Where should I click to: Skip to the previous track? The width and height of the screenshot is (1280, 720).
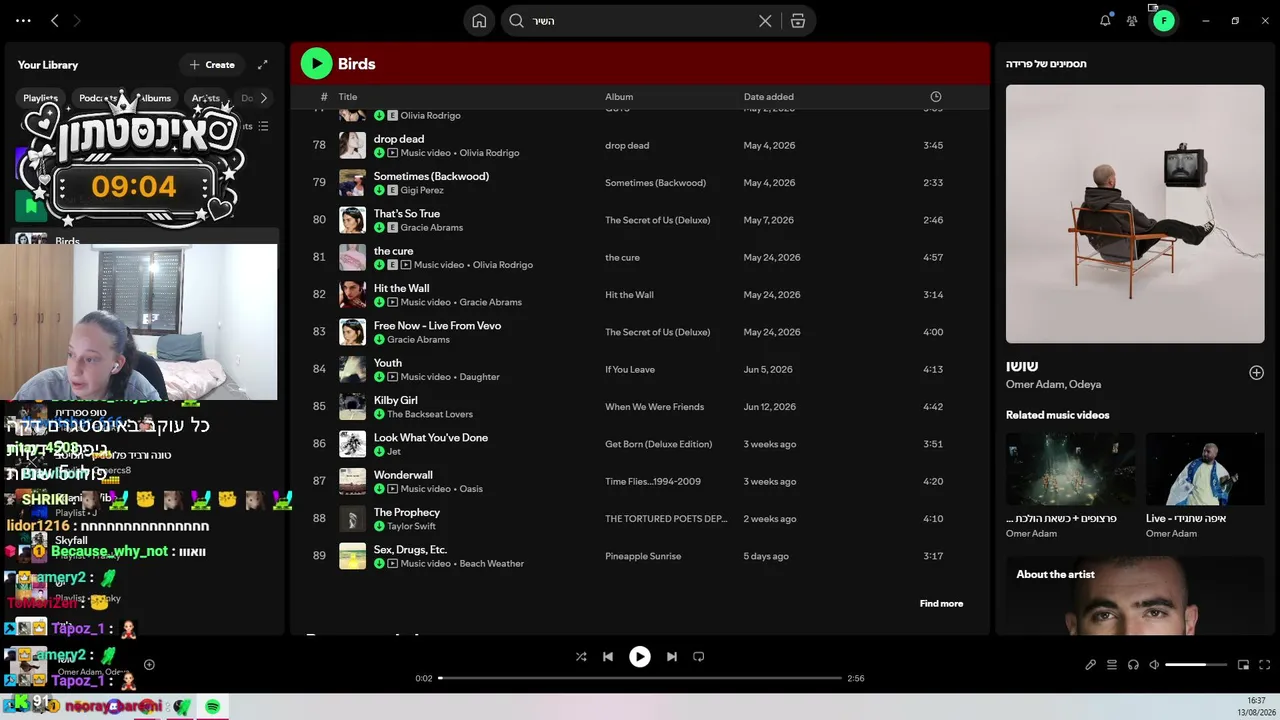(x=608, y=657)
